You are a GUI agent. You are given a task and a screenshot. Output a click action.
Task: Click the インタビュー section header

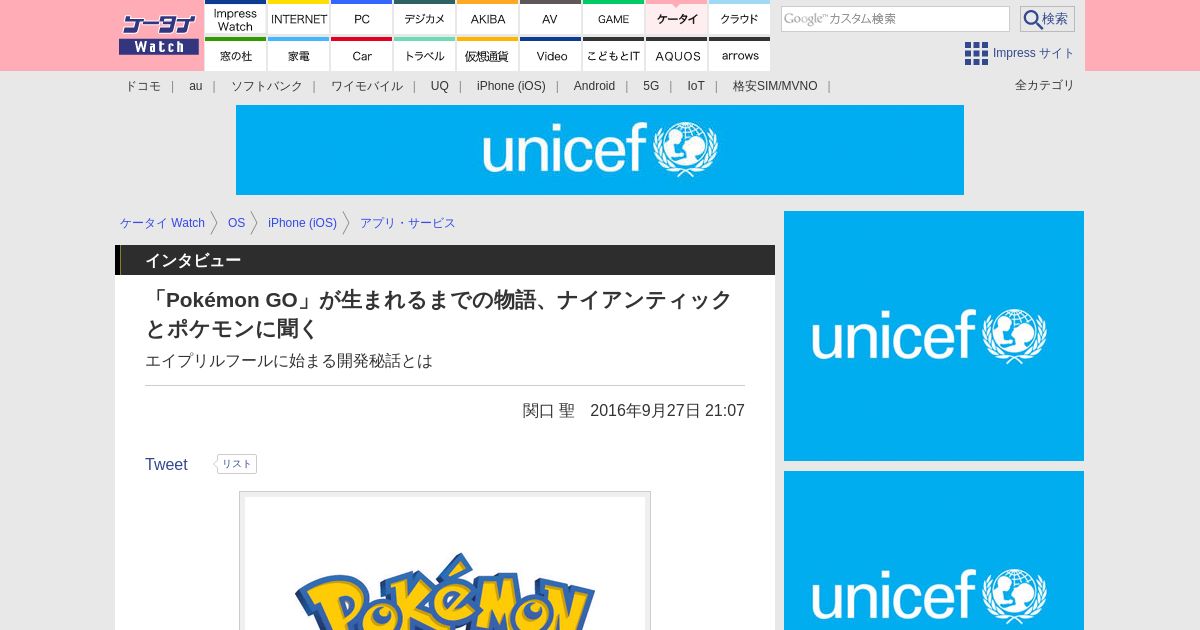[445, 260]
